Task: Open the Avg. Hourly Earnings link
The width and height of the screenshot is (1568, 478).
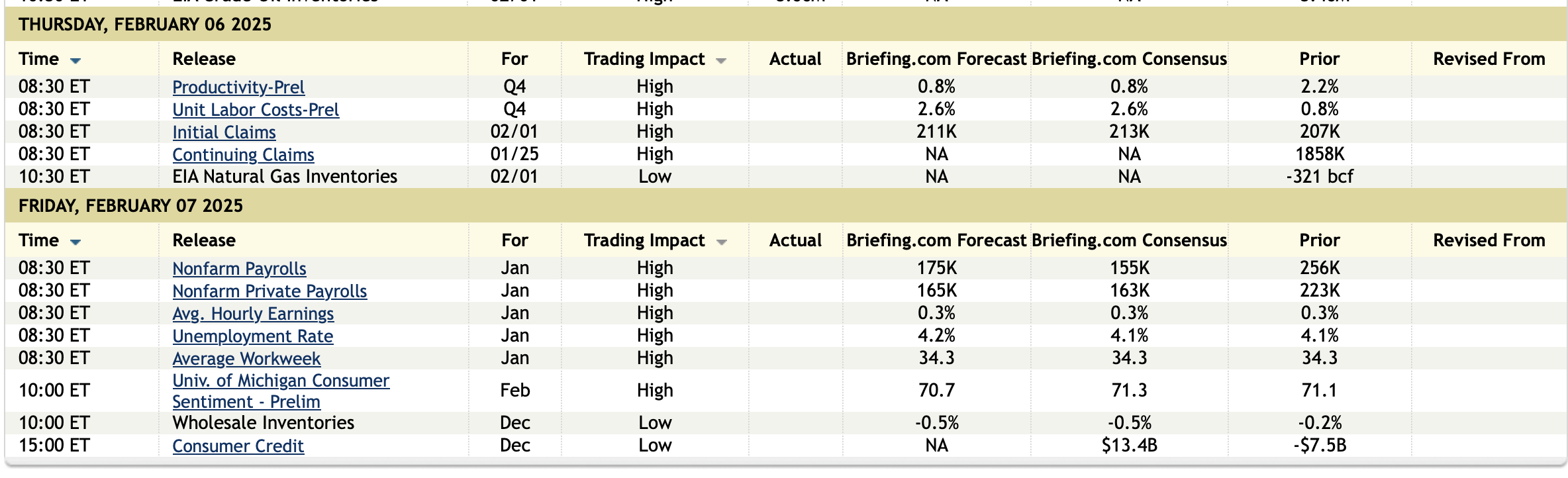Action: click(253, 314)
